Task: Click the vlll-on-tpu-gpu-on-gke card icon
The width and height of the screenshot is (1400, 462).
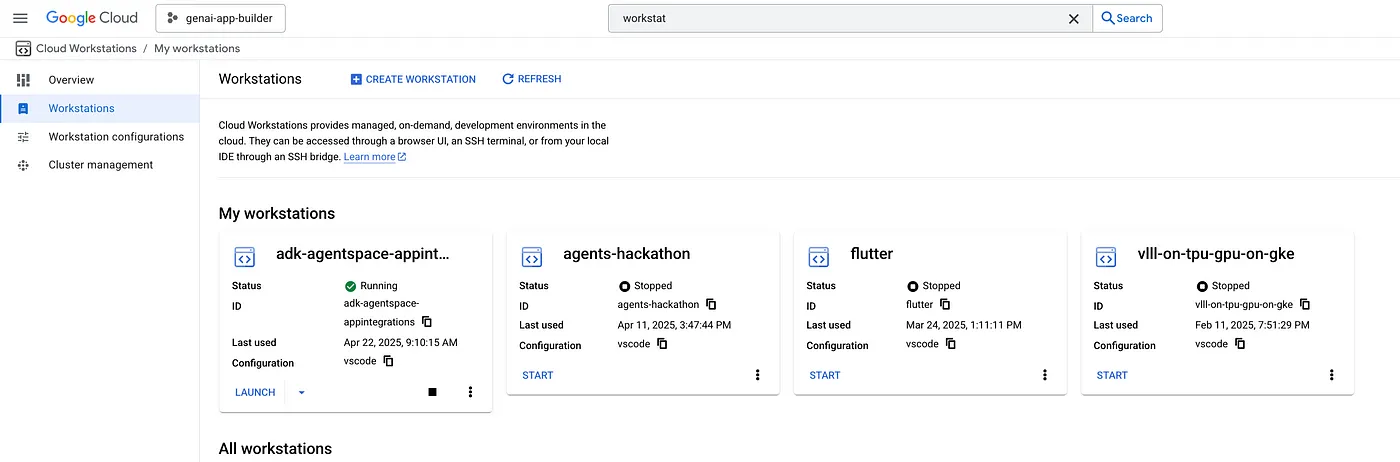Action: [x=1106, y=257]
